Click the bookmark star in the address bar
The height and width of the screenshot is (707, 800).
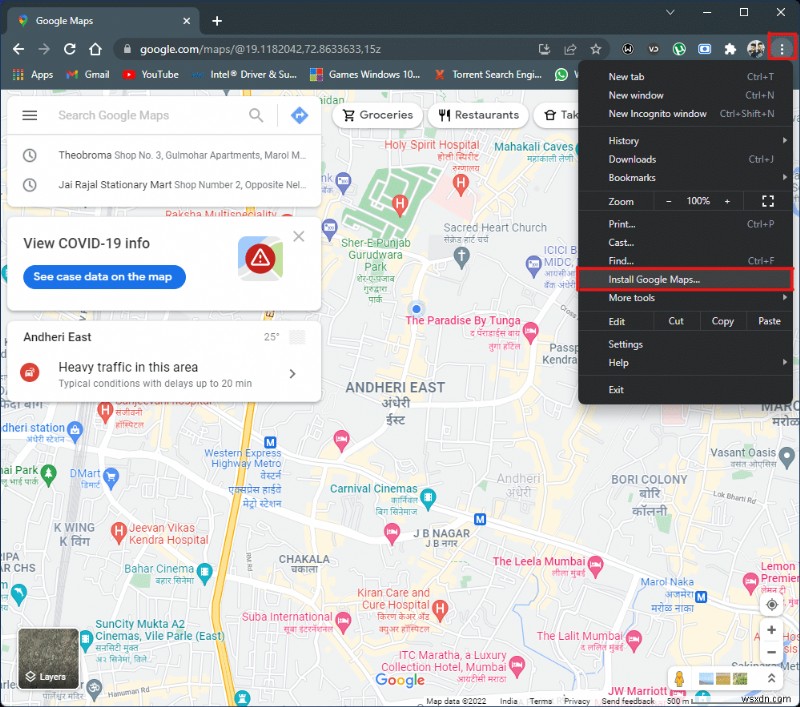pos(595,48)
